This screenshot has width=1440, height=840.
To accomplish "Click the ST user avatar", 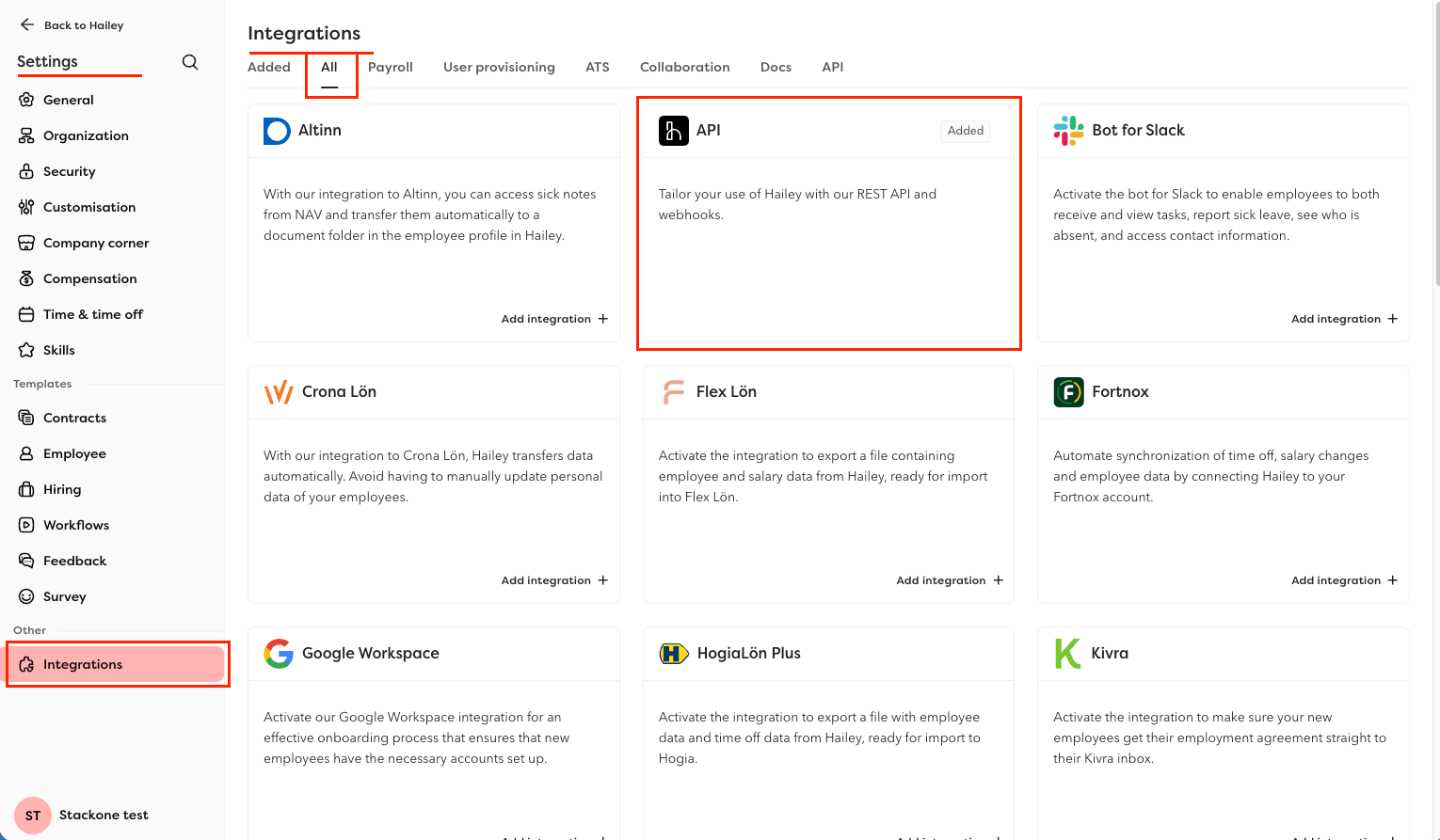I will point(33,816).
